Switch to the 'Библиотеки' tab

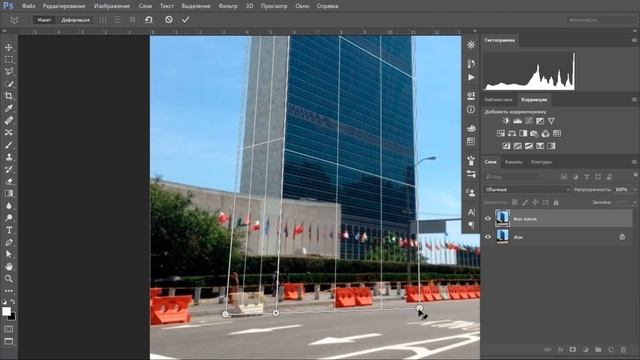(498, 100)
